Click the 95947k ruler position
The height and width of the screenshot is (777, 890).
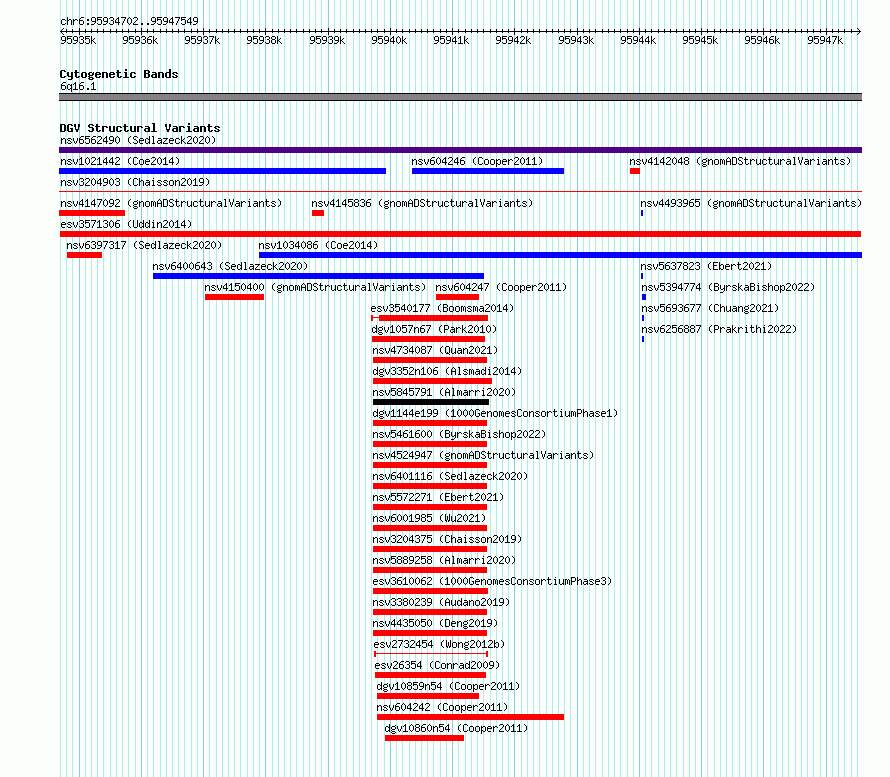click(825, 40)
